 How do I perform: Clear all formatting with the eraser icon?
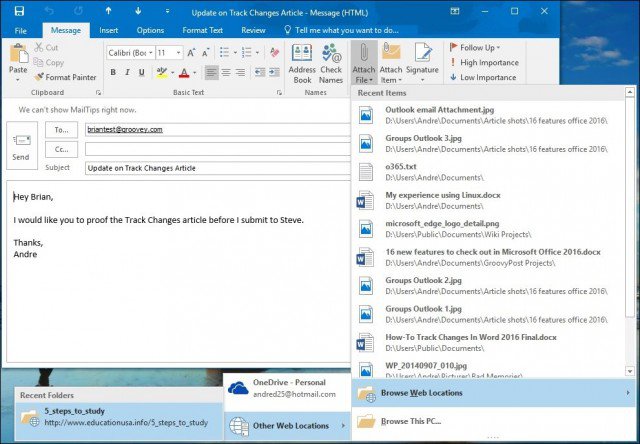pos(274,53)
